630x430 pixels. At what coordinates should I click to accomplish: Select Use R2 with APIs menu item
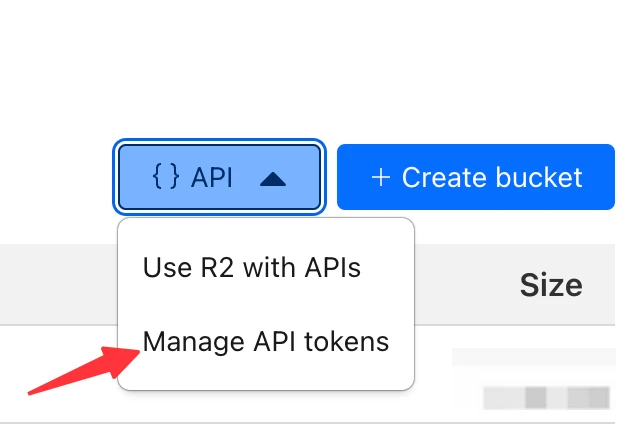(251, 268)
